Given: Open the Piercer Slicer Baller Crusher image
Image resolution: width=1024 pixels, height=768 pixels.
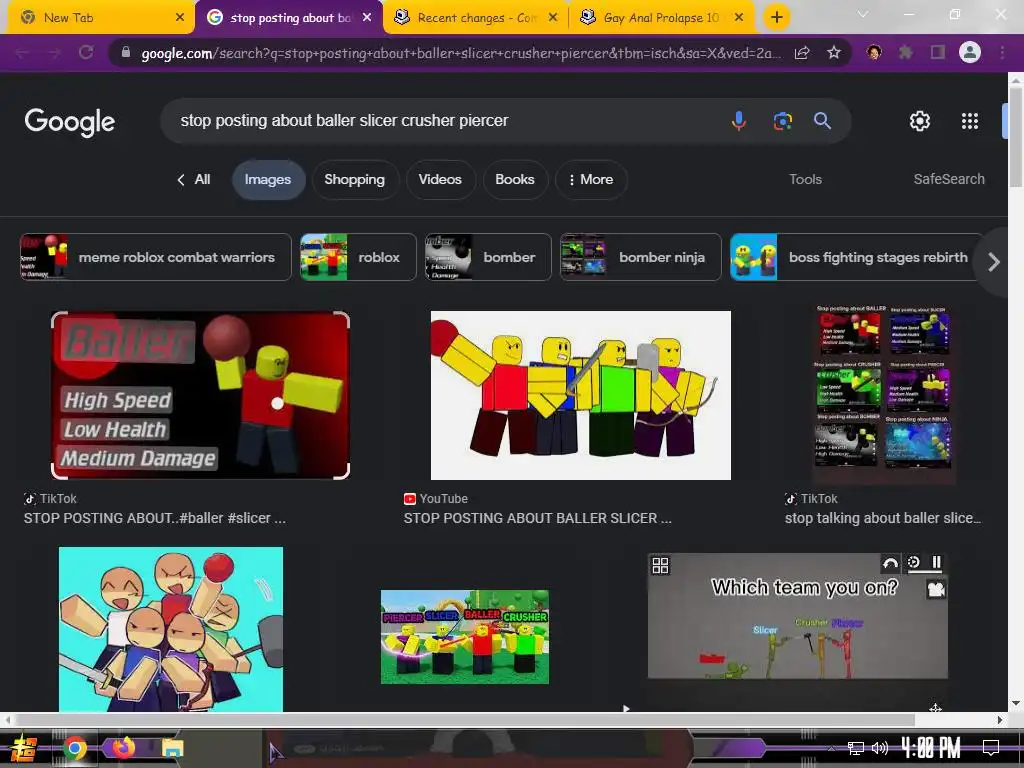Looking at the screenshot, I should (464, 637).
